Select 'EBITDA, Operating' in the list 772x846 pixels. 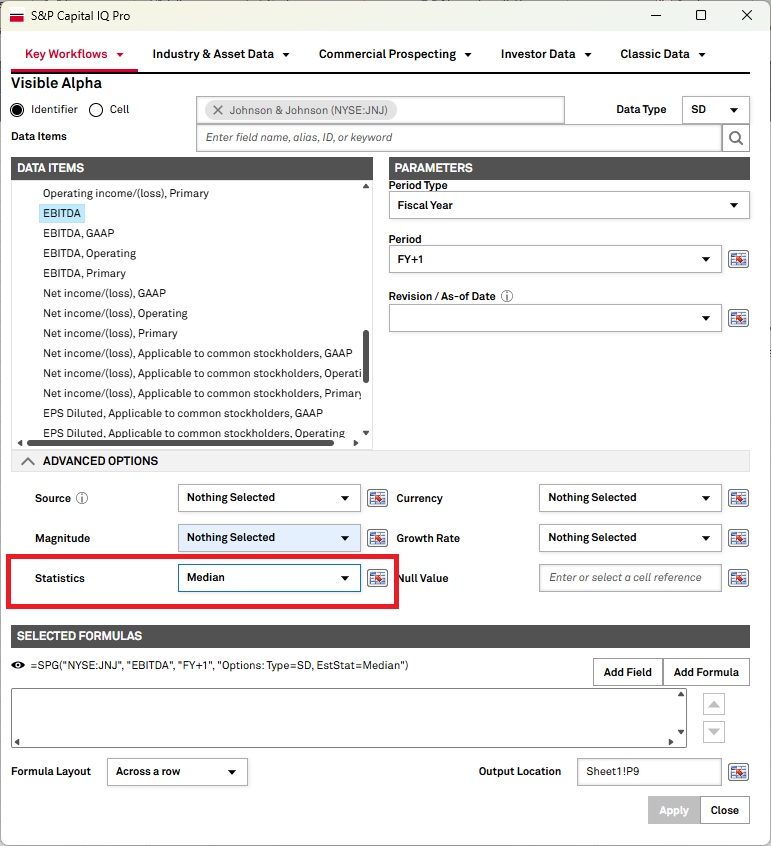point(90,253)
